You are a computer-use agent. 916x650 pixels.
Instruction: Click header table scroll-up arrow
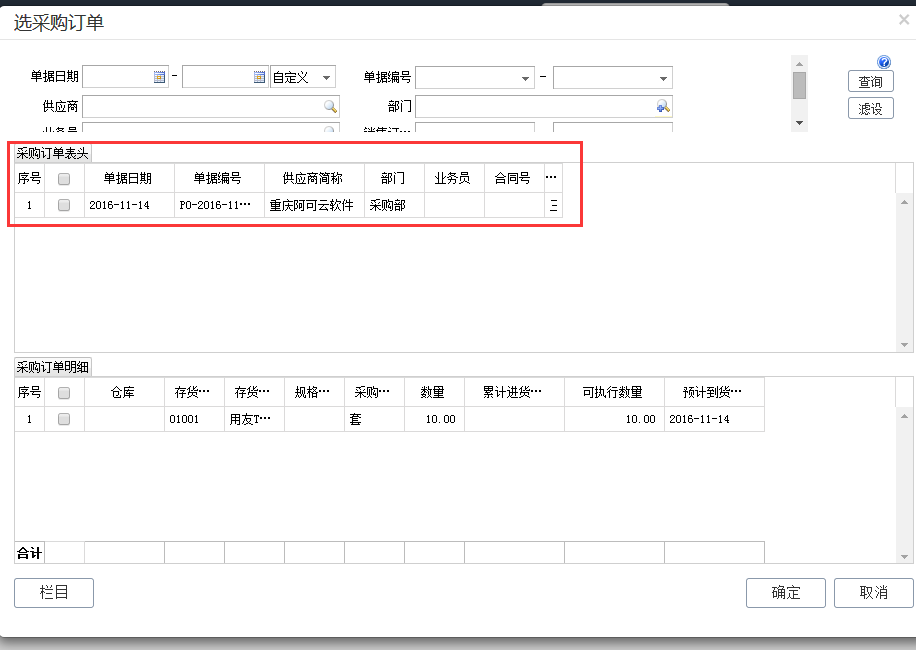coord(904,202)
